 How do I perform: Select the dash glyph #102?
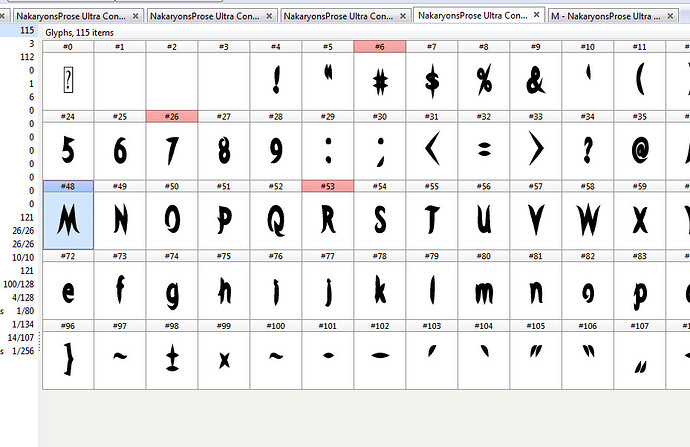click(380, 360)
